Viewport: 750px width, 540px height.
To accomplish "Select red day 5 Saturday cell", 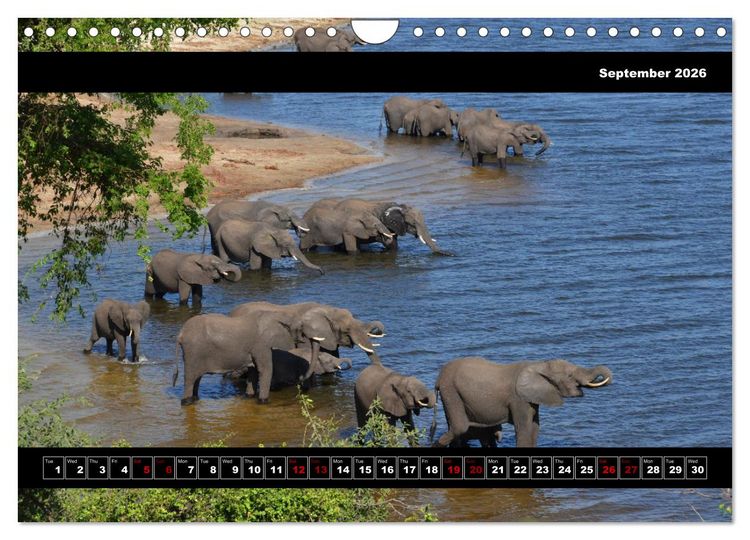I will coord(142,468).
